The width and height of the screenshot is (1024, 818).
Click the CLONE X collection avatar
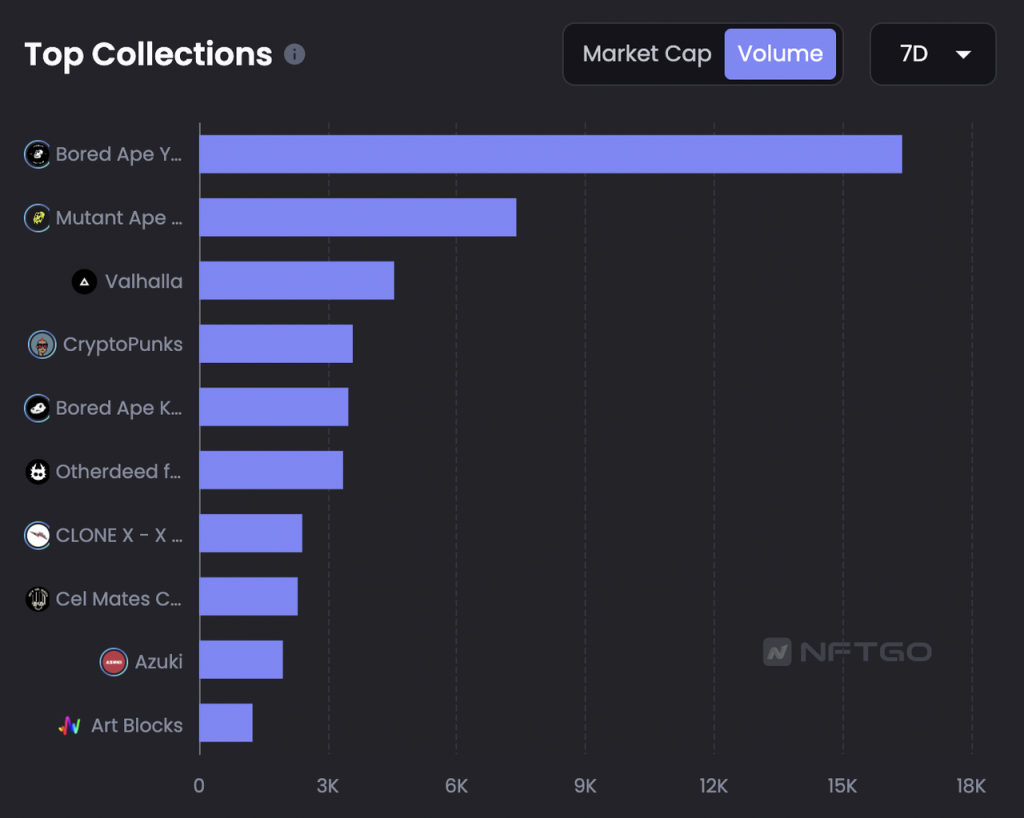[x=37, y=535]
